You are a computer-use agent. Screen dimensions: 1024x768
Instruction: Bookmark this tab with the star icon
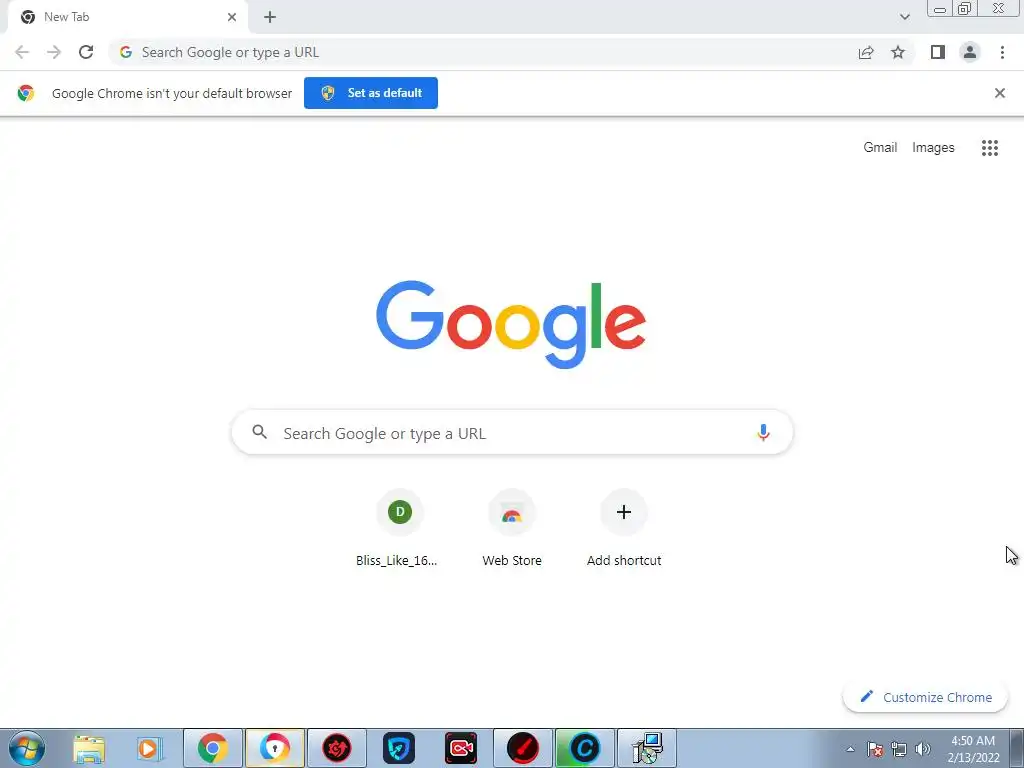(898, 52)
